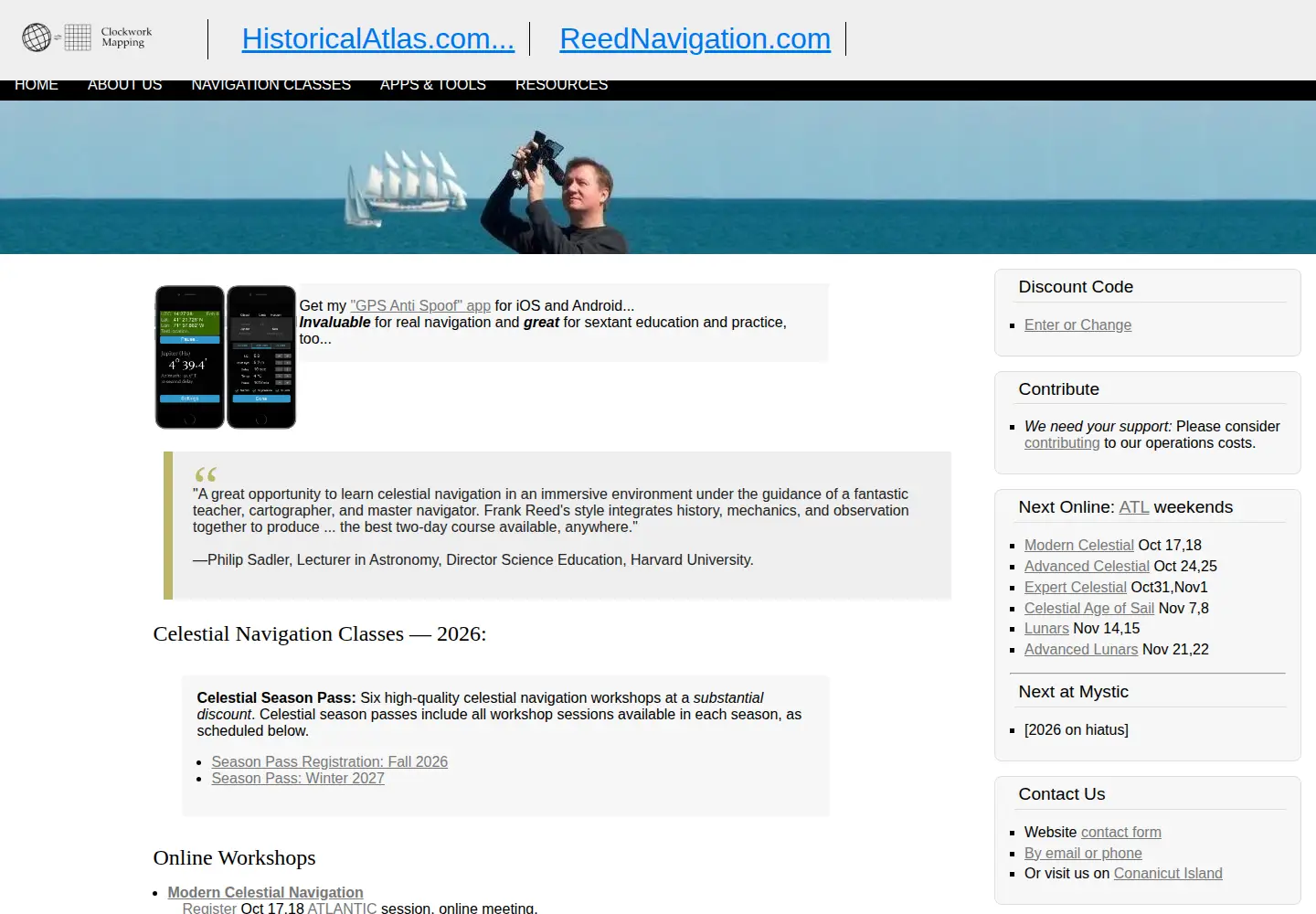The height and width of the screenshot is (914, 1316).
Task: Go to the HOME menu item
Action: pyautogui.click(x=37, y=85)
